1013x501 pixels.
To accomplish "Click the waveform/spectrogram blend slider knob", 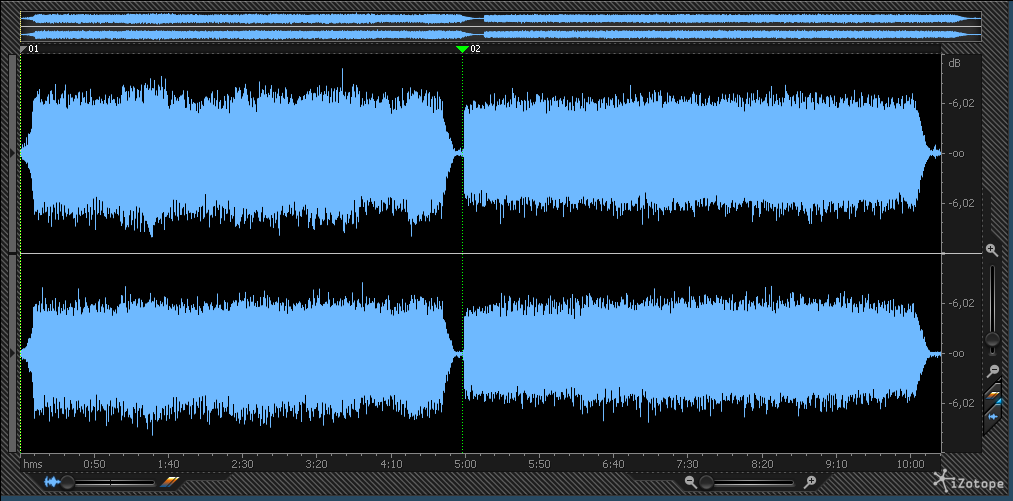I will coord(68,482).
